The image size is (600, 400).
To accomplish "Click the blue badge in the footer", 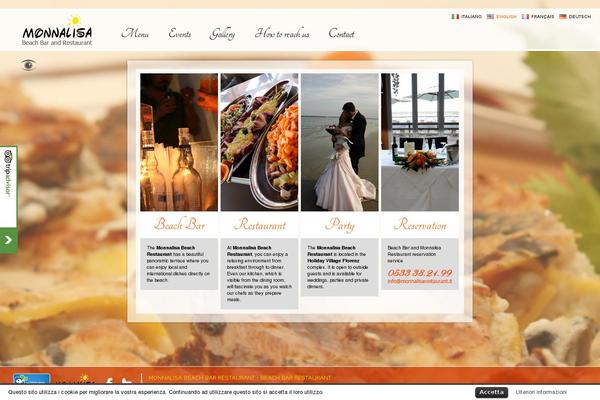I will (x=32, y=379).
